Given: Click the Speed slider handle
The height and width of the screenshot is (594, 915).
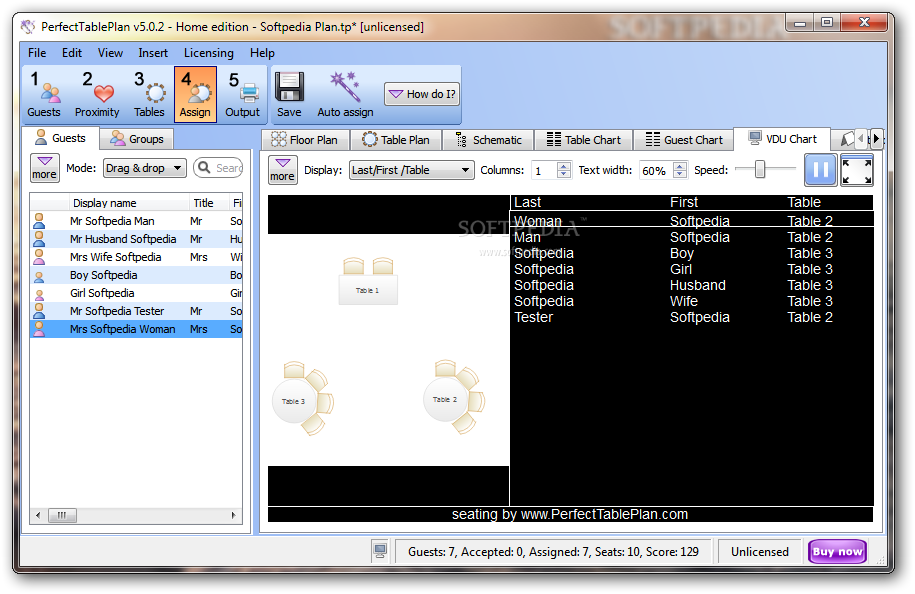Looking at the screenshot, I should pos(759,169).
